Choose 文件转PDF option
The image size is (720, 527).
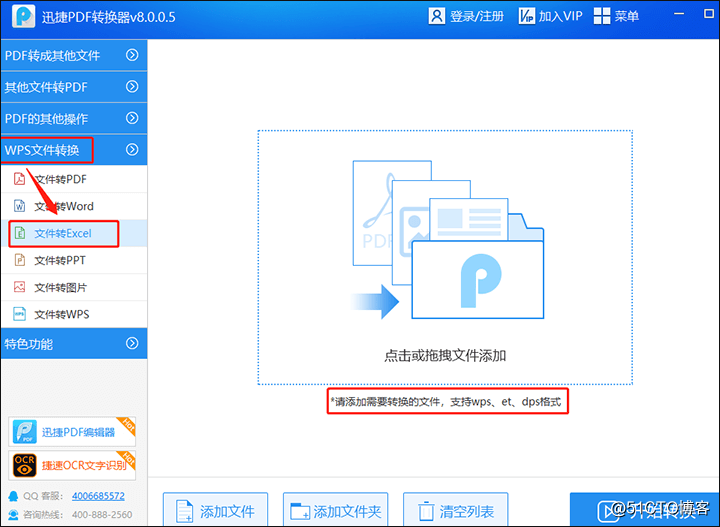point(74,179)
